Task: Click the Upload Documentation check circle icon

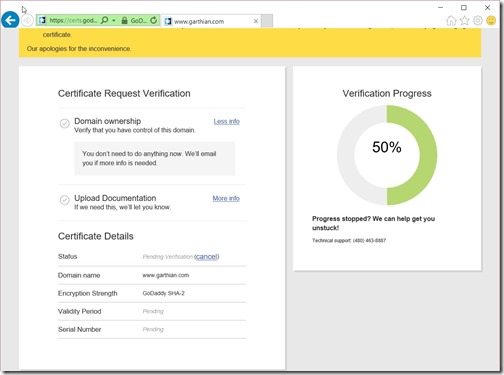Action: (65, 200)
